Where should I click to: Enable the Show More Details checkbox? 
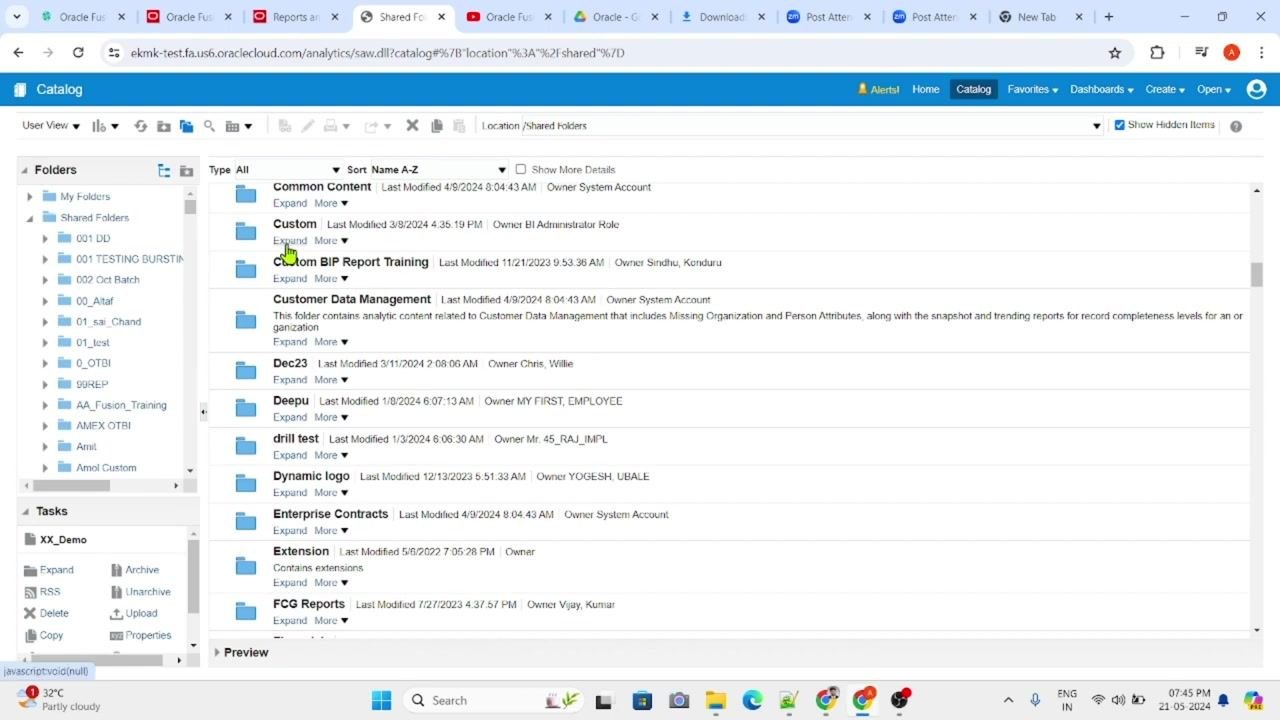tap(520, 169)
